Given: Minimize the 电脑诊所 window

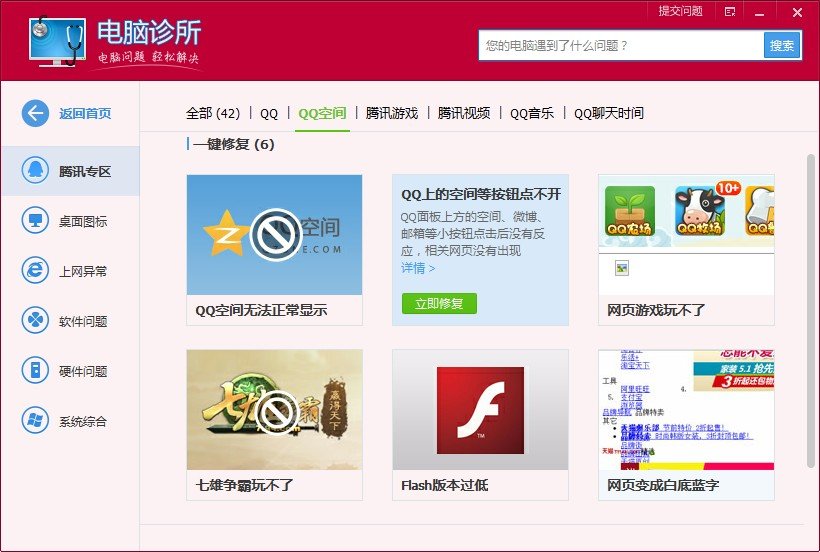Looking at the screenshot, I should (759, 13).
